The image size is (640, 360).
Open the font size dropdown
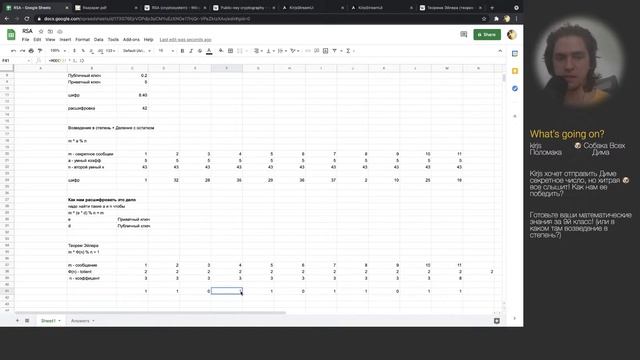tap(166, 51)
